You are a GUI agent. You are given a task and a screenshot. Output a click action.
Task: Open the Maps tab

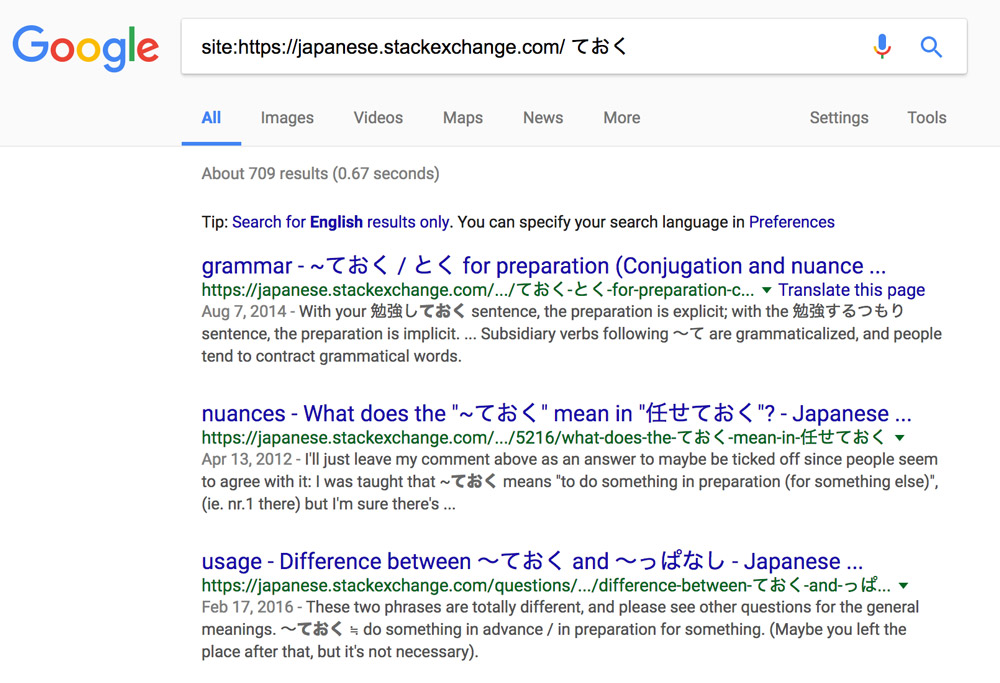point(463,118)
